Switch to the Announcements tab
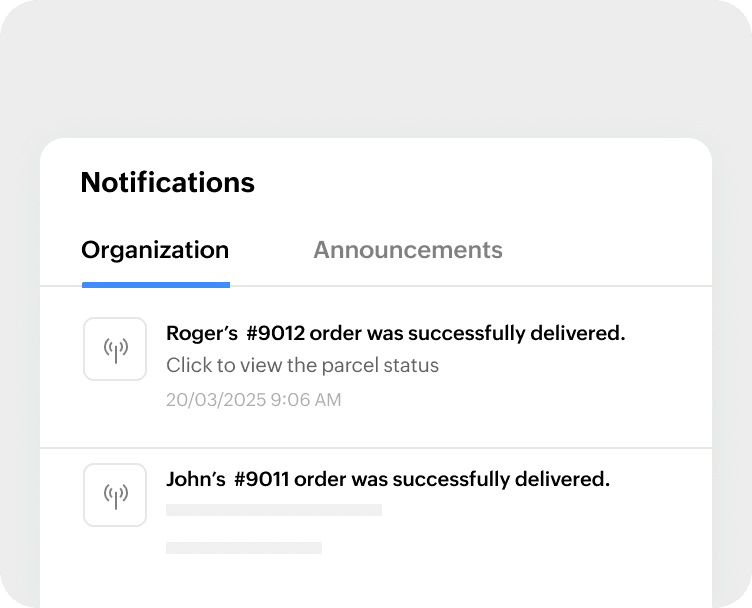Screen dimensions: 752x608 (407, 250)
